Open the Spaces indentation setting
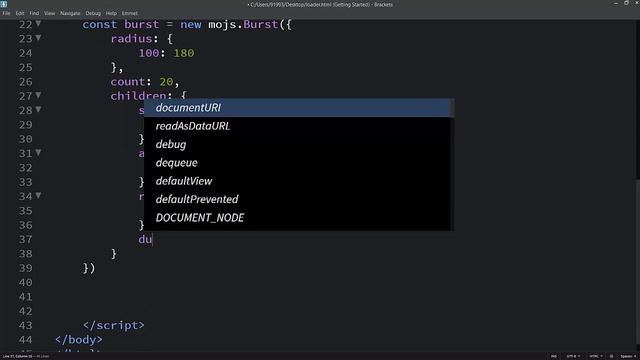This screenshot has height=360, width=640. pos(629,356)
